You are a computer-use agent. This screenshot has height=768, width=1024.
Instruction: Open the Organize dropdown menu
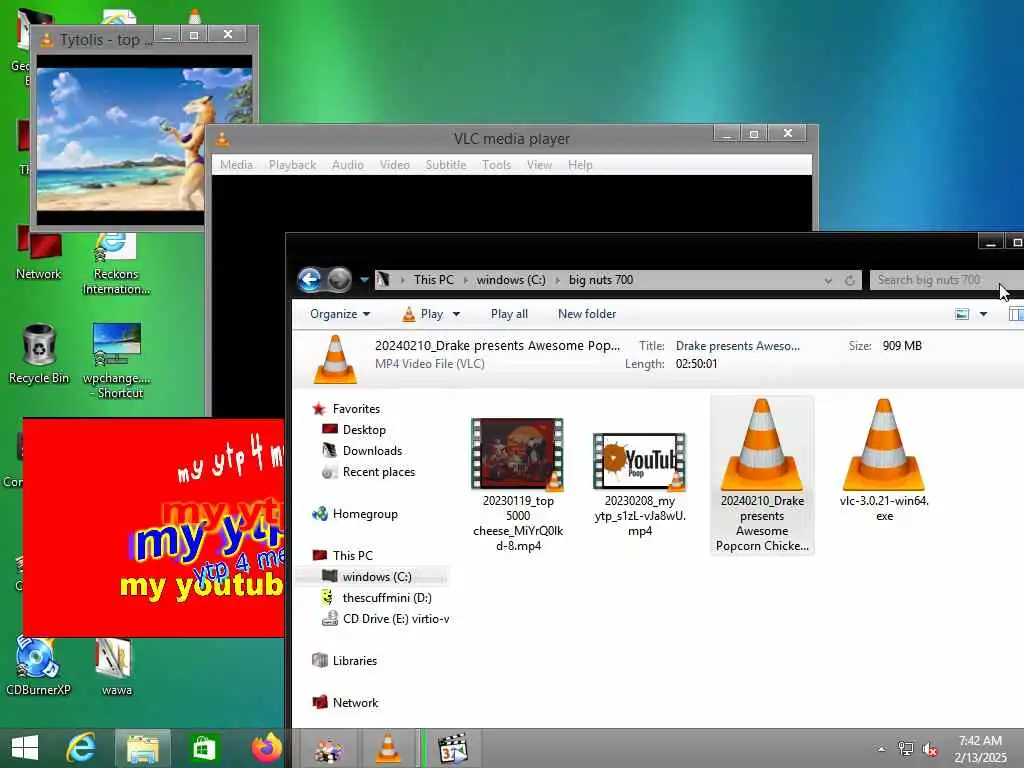click(340, 314)
